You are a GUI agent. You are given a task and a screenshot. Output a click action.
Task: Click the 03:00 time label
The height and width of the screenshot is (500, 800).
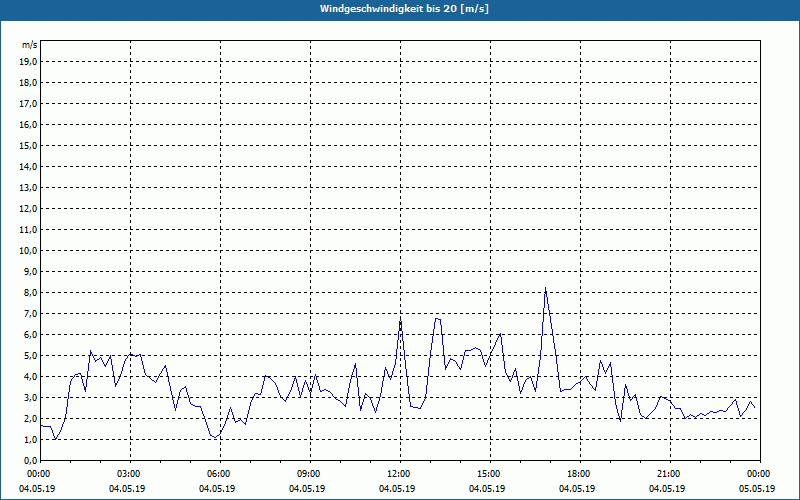click(131, 474)
